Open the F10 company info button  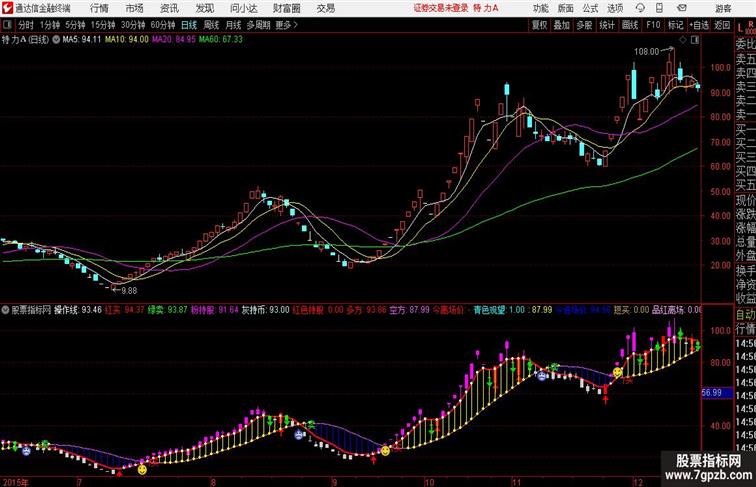coord(653,25)
